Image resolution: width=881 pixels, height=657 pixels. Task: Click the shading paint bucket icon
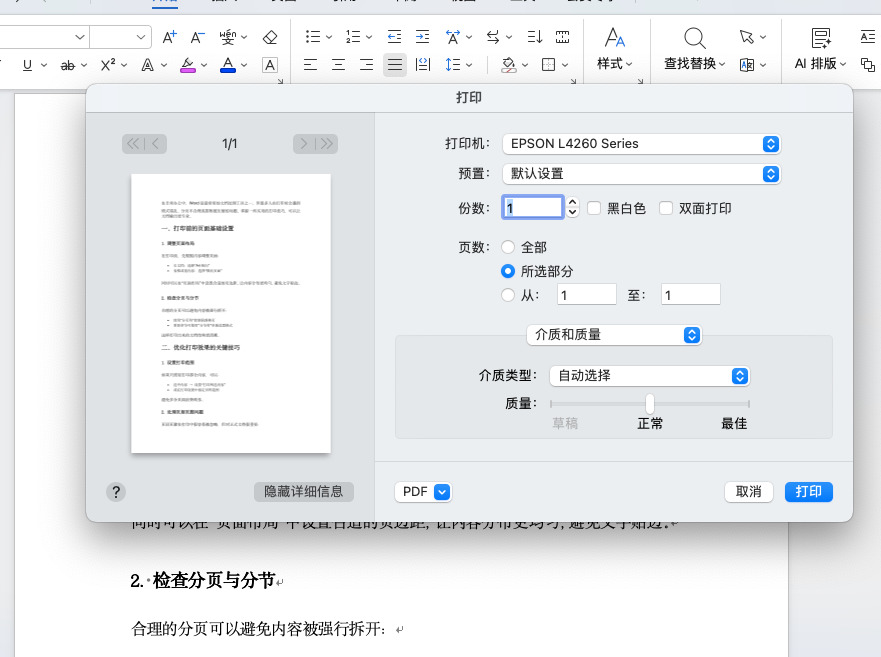(509, 65)
